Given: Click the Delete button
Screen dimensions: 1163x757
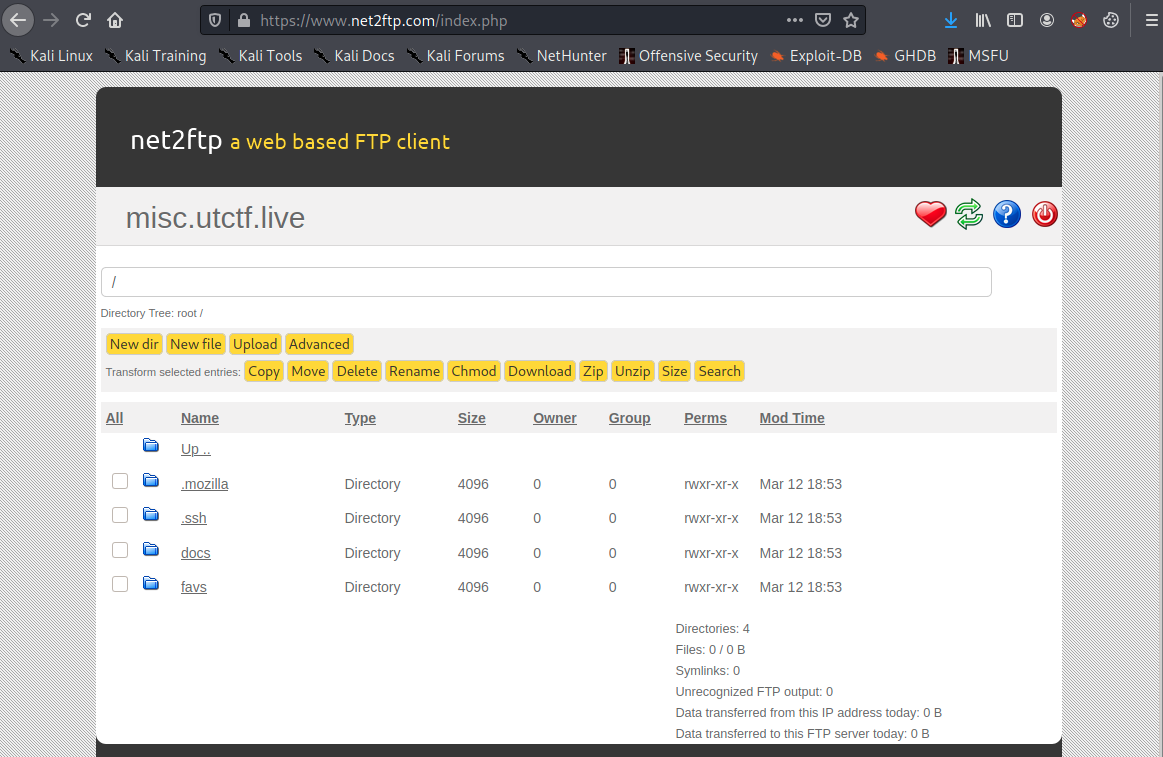Looking at the screenshot, I should 357,371.
